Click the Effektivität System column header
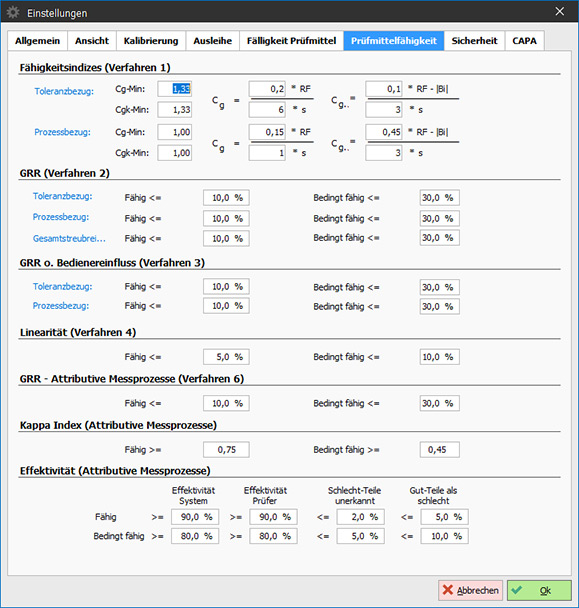This screenshot has width=579, height=608. 193,496
